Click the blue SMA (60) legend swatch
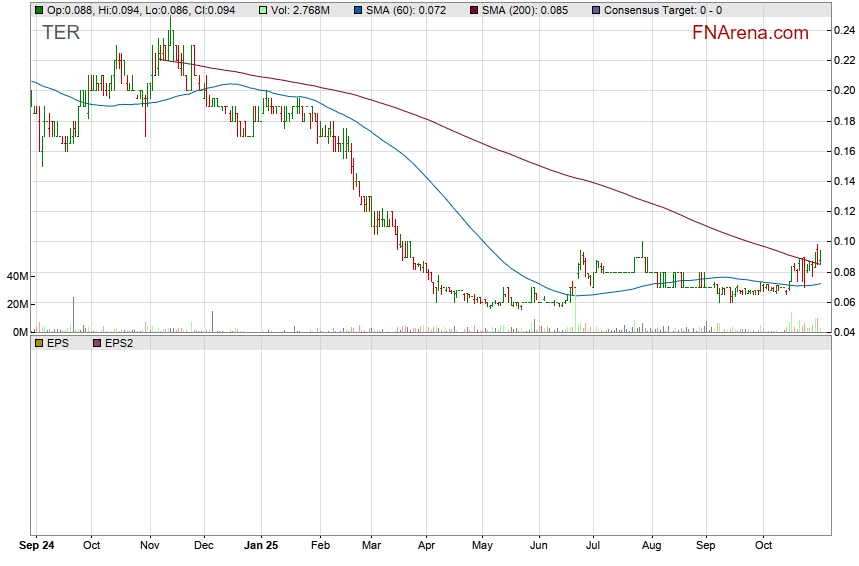Screen dimensions: 859x566 pos(361,10)
